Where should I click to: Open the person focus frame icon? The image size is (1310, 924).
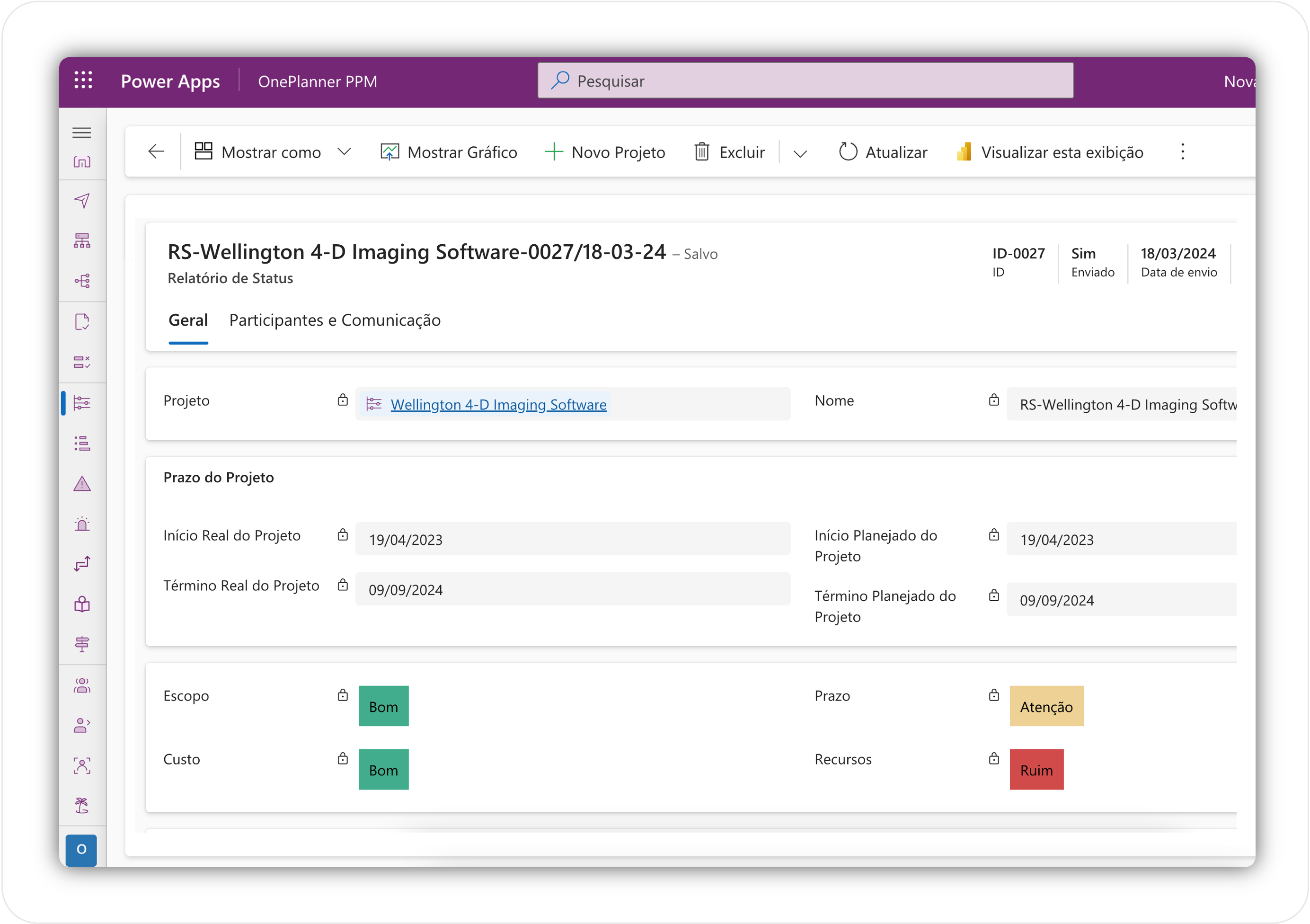pyautogui.click(x=81, y=766)
